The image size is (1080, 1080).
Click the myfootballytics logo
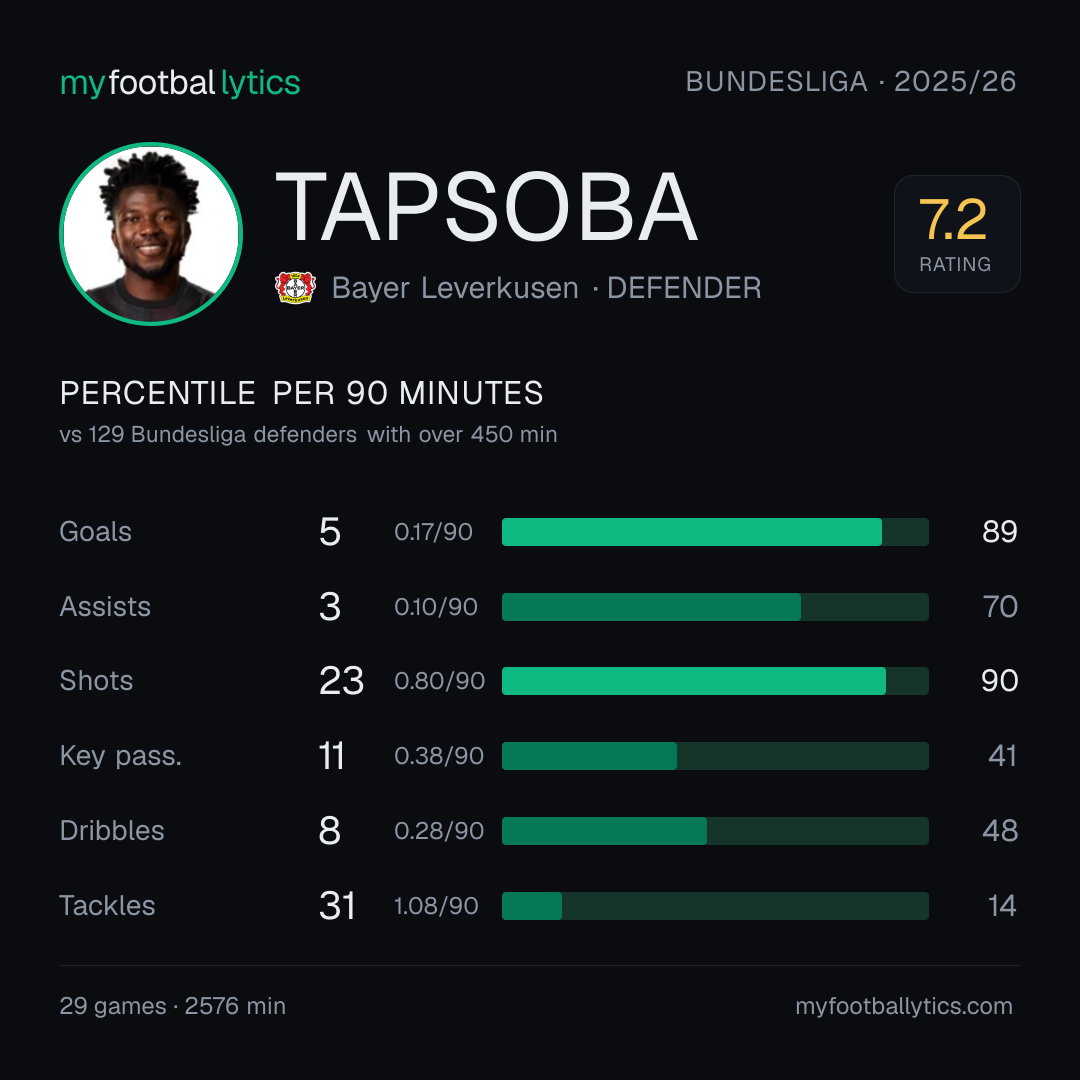tap(180, 83)
